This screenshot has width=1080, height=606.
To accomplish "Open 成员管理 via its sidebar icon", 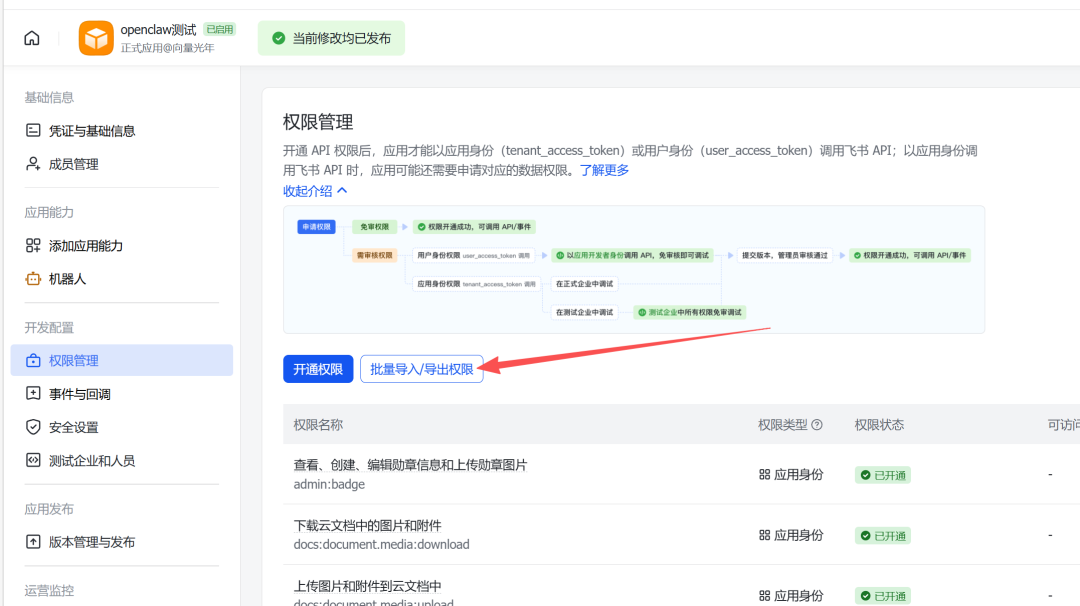I will click(x=33, y=163).
